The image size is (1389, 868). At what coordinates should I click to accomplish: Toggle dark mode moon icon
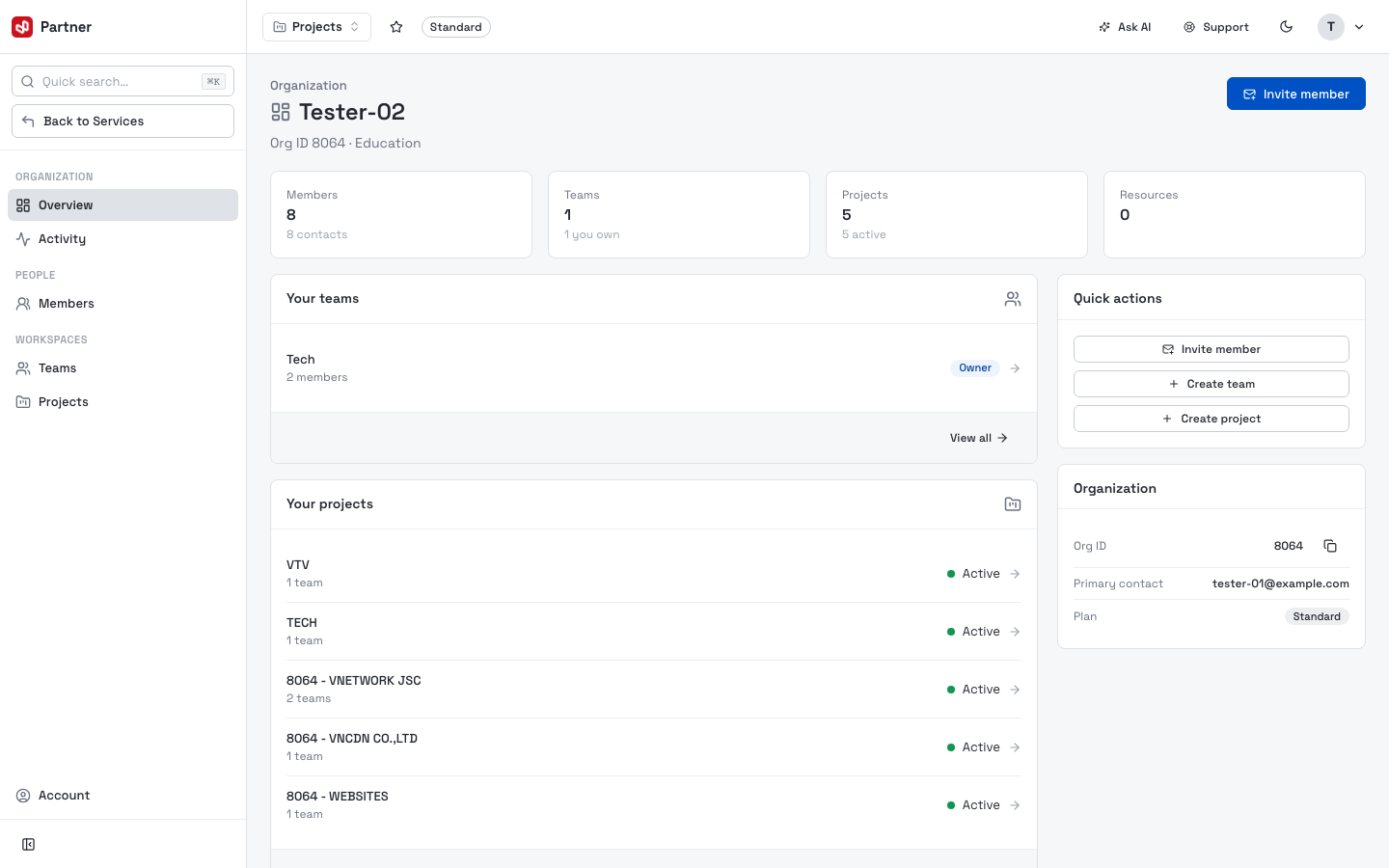click(x=1286, y=27)
